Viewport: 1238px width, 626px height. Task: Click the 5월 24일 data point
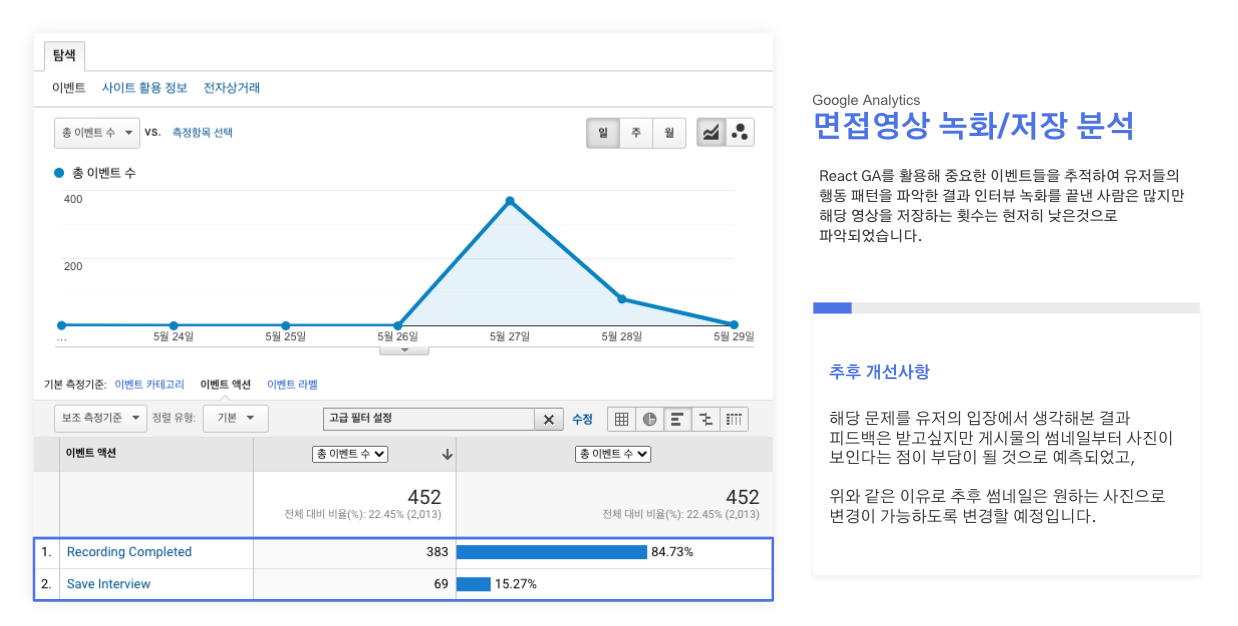tap(174, 325)
